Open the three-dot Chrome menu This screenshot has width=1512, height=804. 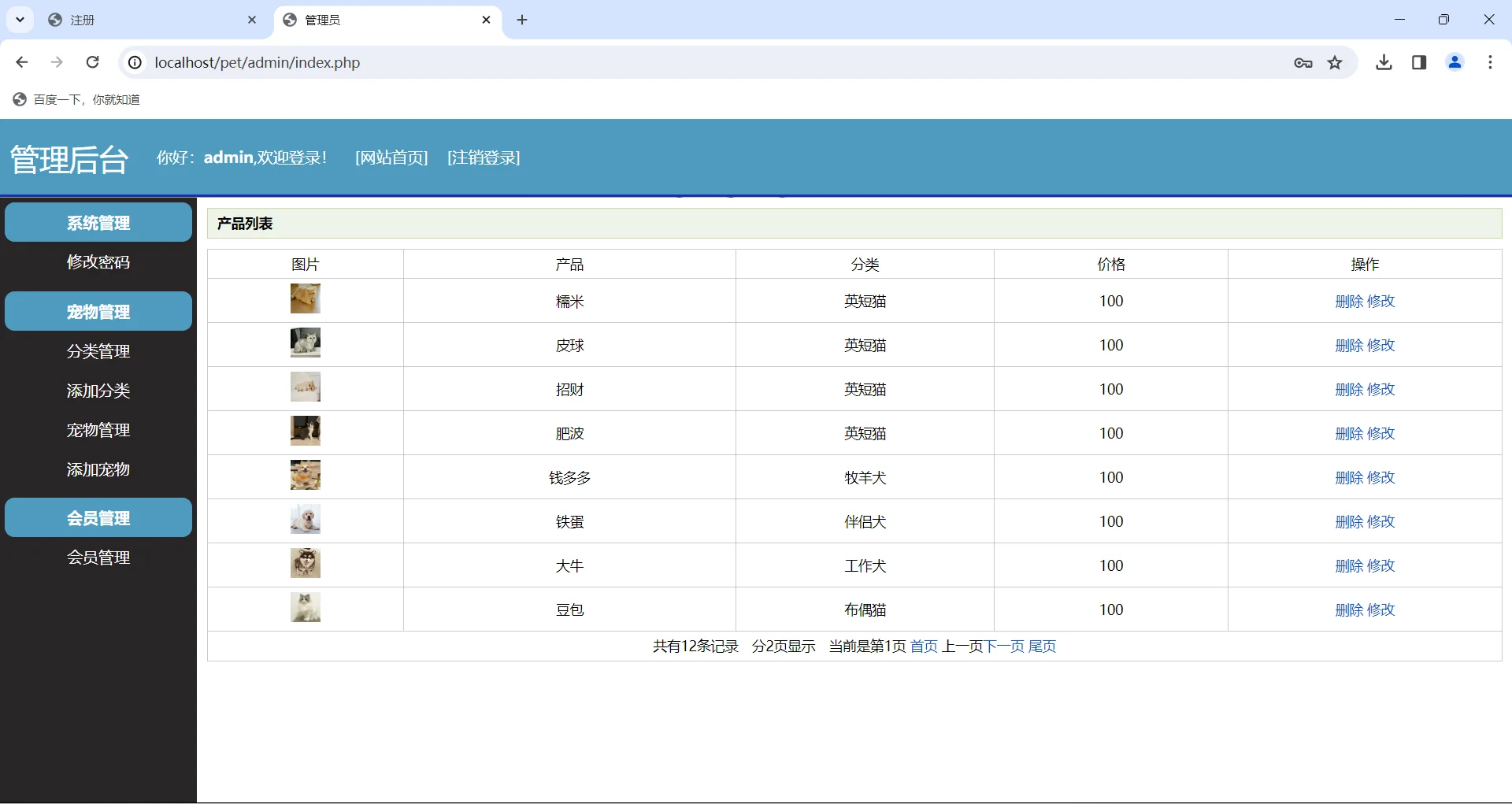1490,62
